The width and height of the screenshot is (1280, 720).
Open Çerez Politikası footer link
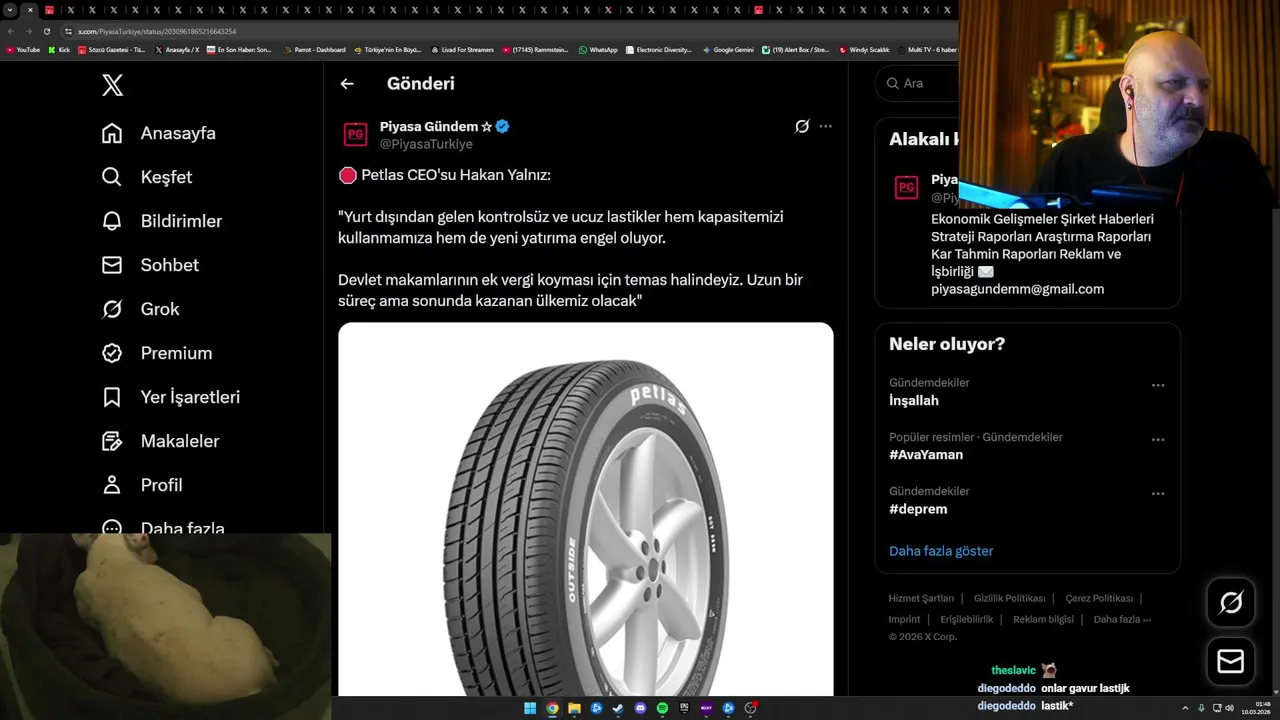coord(1099,598)
